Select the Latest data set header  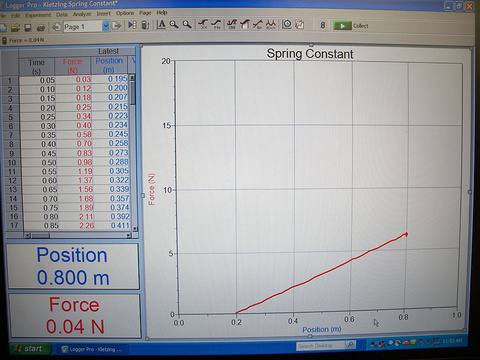[x=108, y=51]
